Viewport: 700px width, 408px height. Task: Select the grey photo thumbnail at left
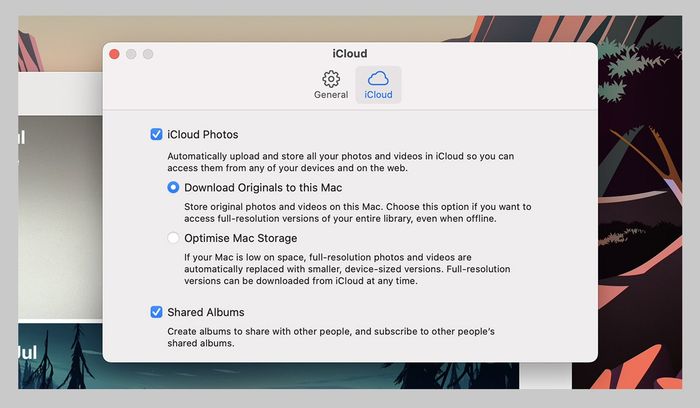point(60,220)
